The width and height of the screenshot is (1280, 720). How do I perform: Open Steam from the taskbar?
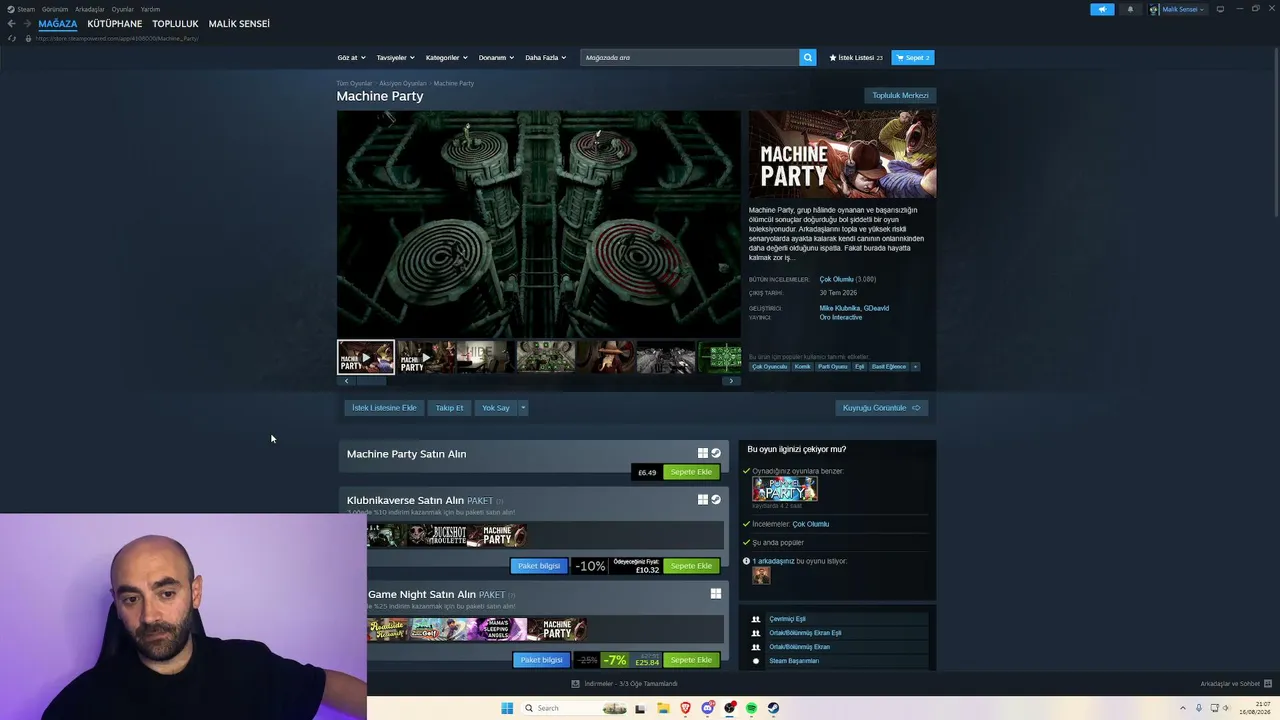coord(773,708)
